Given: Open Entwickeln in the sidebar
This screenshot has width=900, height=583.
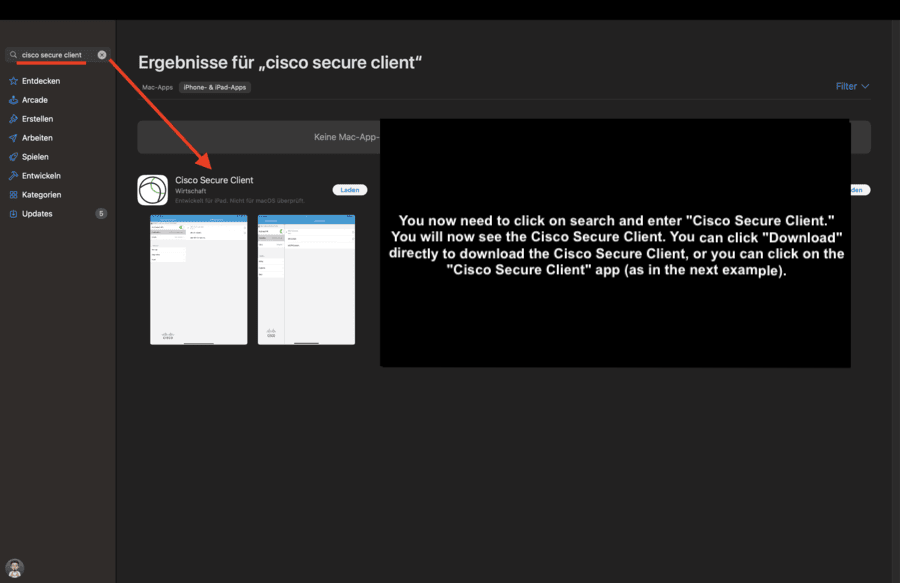Looking at the screenshot, I should 35,176.
